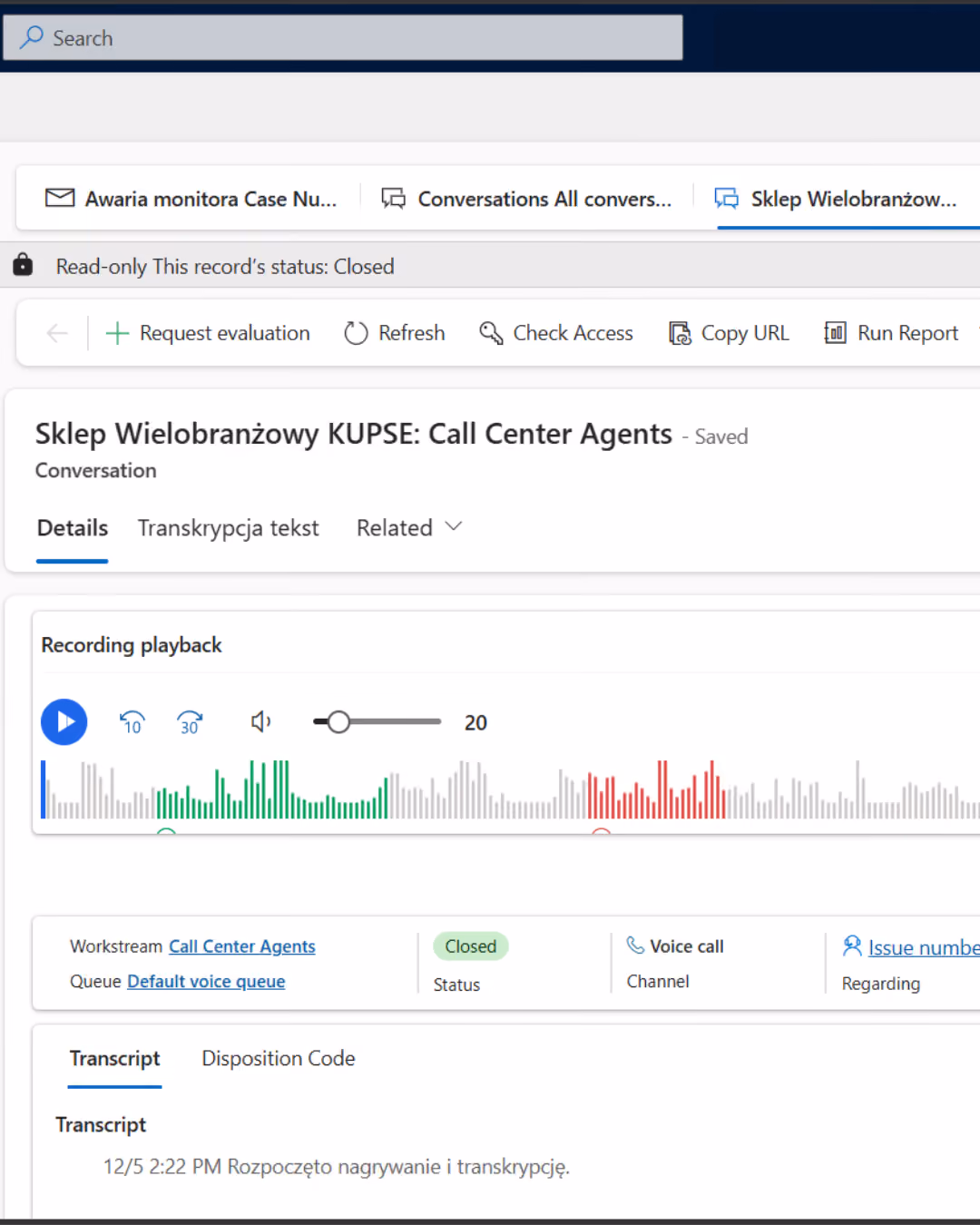This screenshot has height=1225, width=980.
Task: Go back using the back arrow
Action: 57,333
